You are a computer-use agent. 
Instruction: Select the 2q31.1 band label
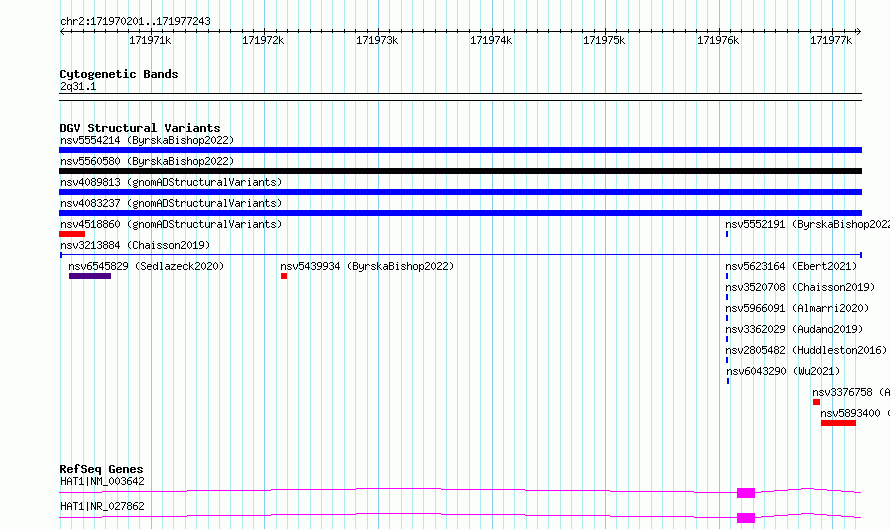tap(78, 86)
